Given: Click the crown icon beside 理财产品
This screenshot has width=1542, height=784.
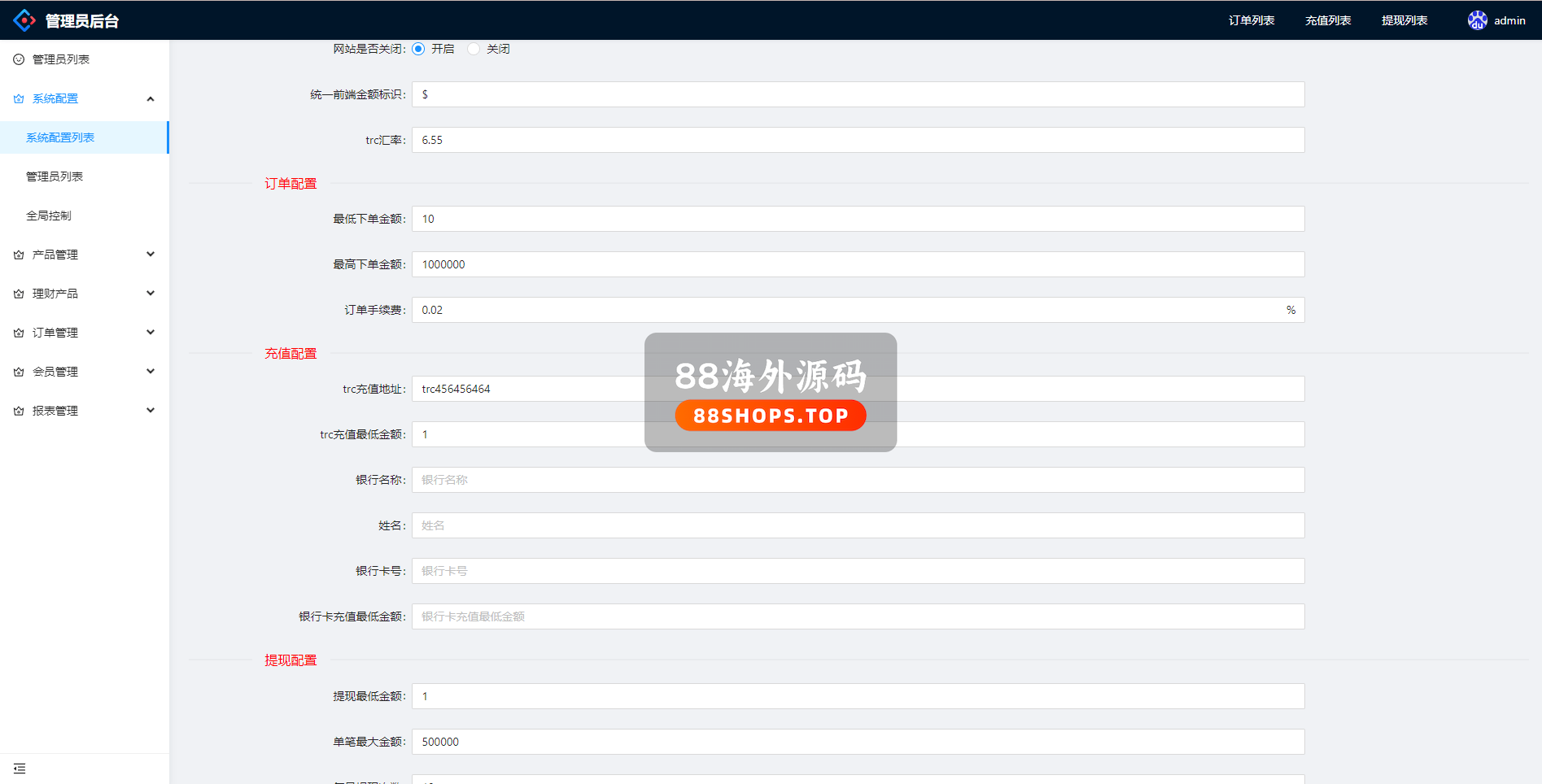Looking at the screenshot, I should point(19,294).
